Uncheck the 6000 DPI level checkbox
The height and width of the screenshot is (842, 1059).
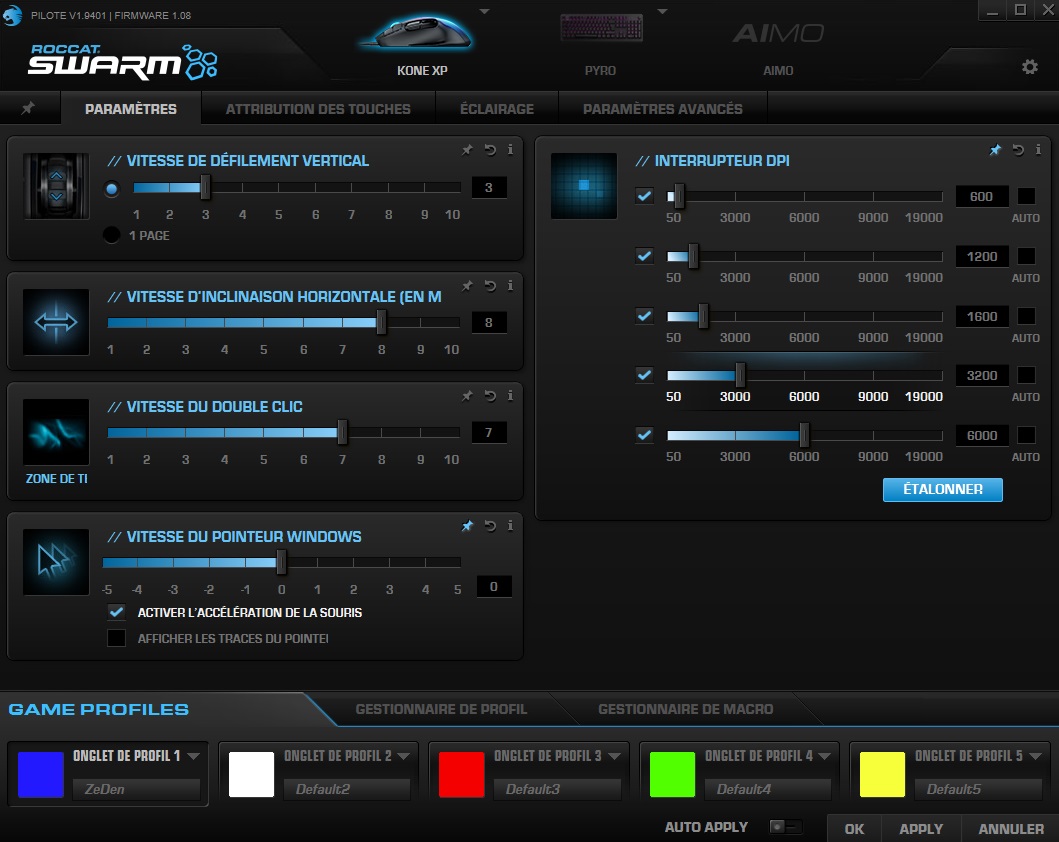(x=644, y=435)
